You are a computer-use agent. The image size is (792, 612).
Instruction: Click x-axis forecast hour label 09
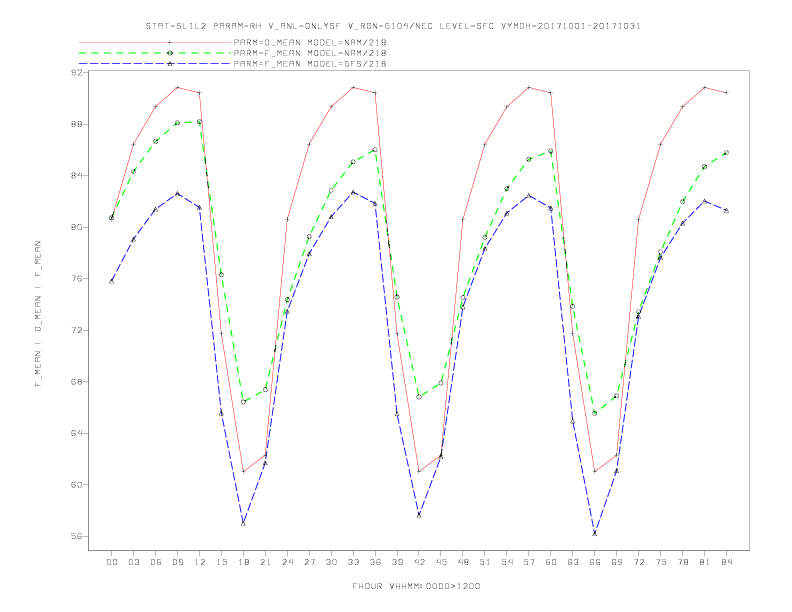[x=178, y=562]
